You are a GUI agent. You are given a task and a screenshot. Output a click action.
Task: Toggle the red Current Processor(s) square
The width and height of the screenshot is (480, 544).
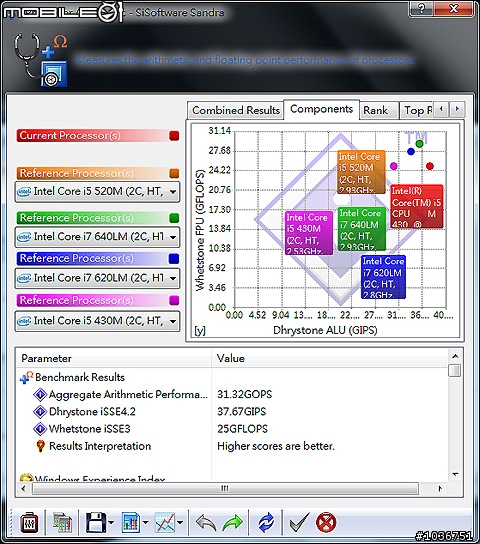tap(174, 136)
